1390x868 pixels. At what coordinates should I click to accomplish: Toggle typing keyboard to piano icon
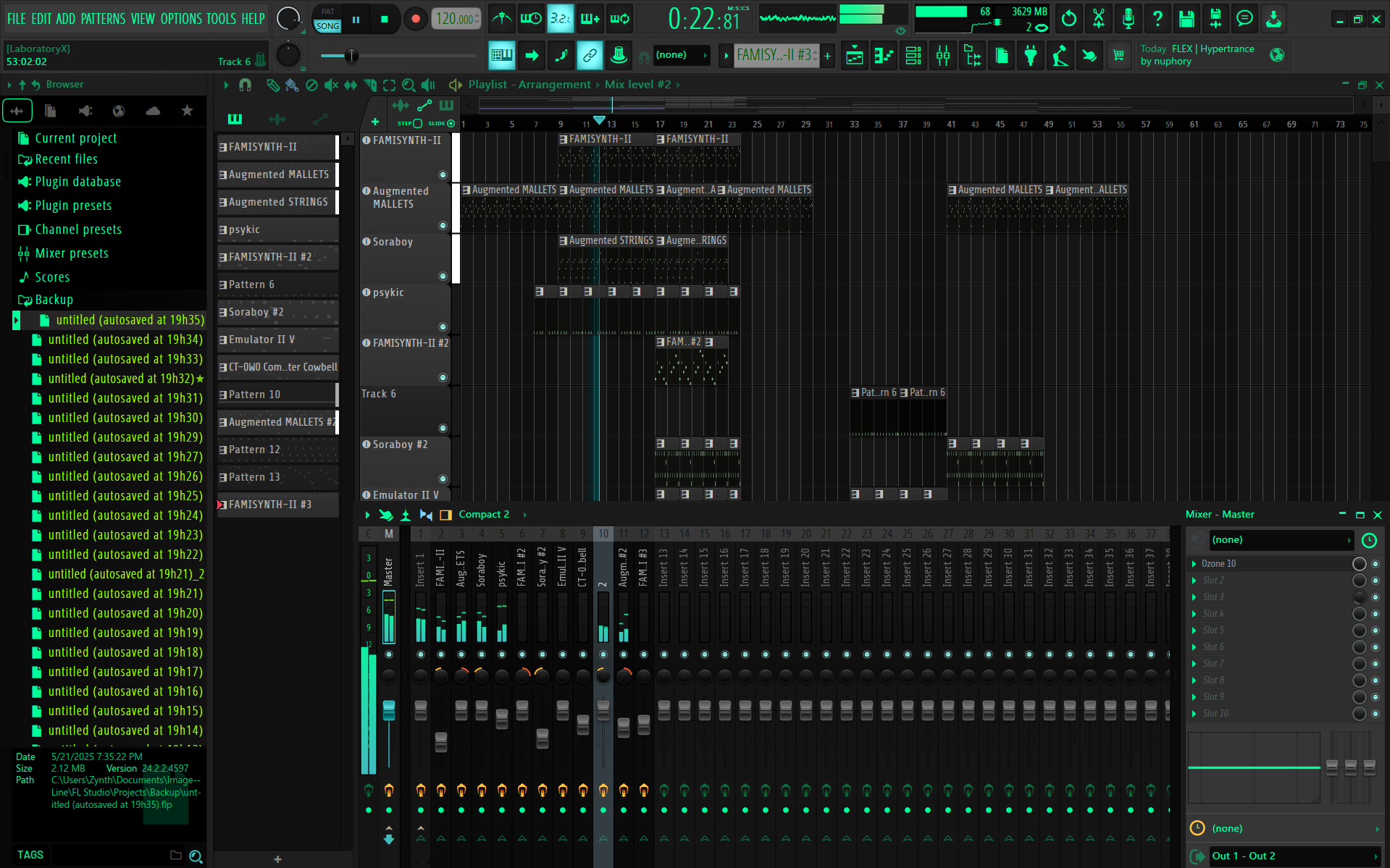(501, 55)
